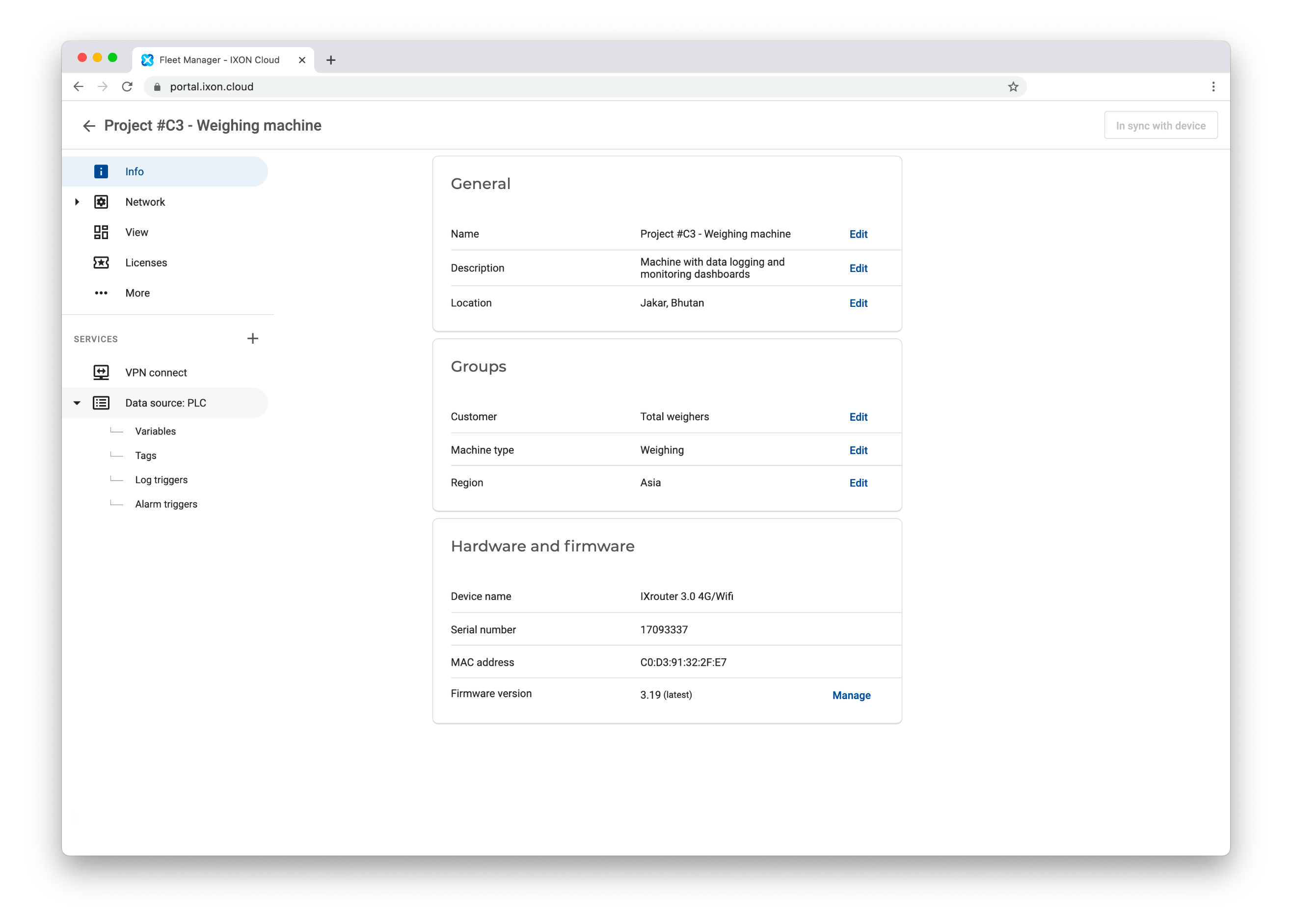Expand the Network section

pyautogui.click(x=78, y=201)
